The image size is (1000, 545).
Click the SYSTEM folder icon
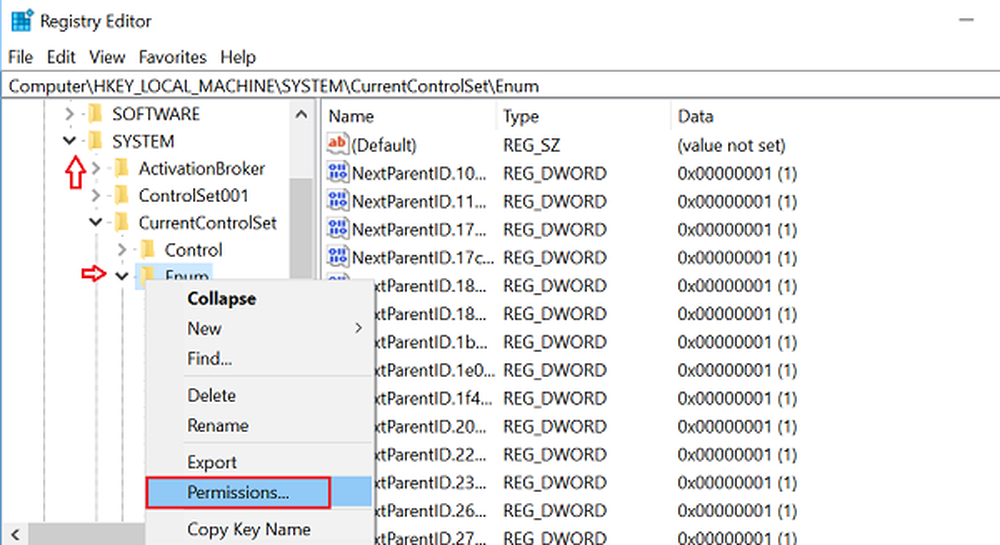click(x=95, y=141)
